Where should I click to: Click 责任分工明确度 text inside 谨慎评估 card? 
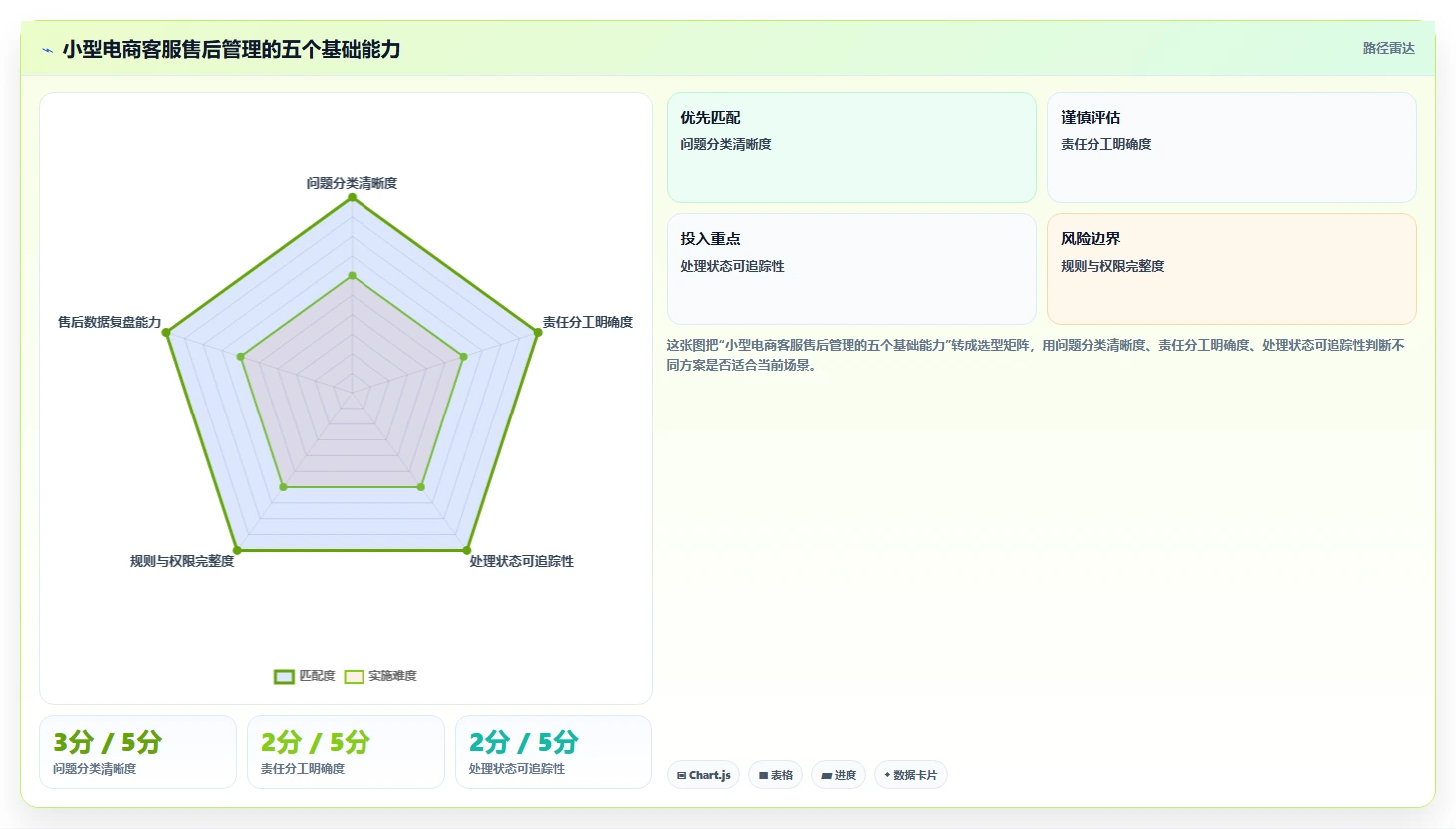1105,144
